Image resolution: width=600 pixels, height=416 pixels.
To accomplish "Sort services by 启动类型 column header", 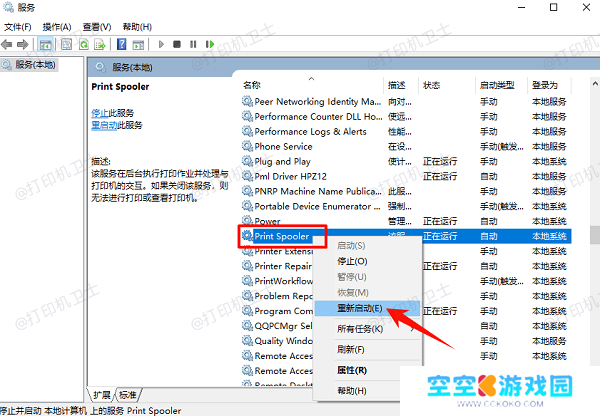I will 496,85.
